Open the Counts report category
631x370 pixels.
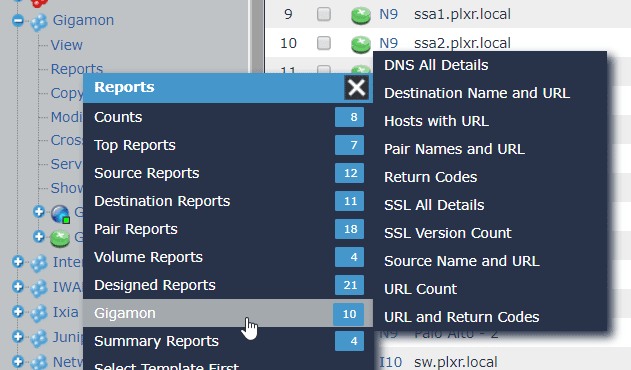pos(228,117)
